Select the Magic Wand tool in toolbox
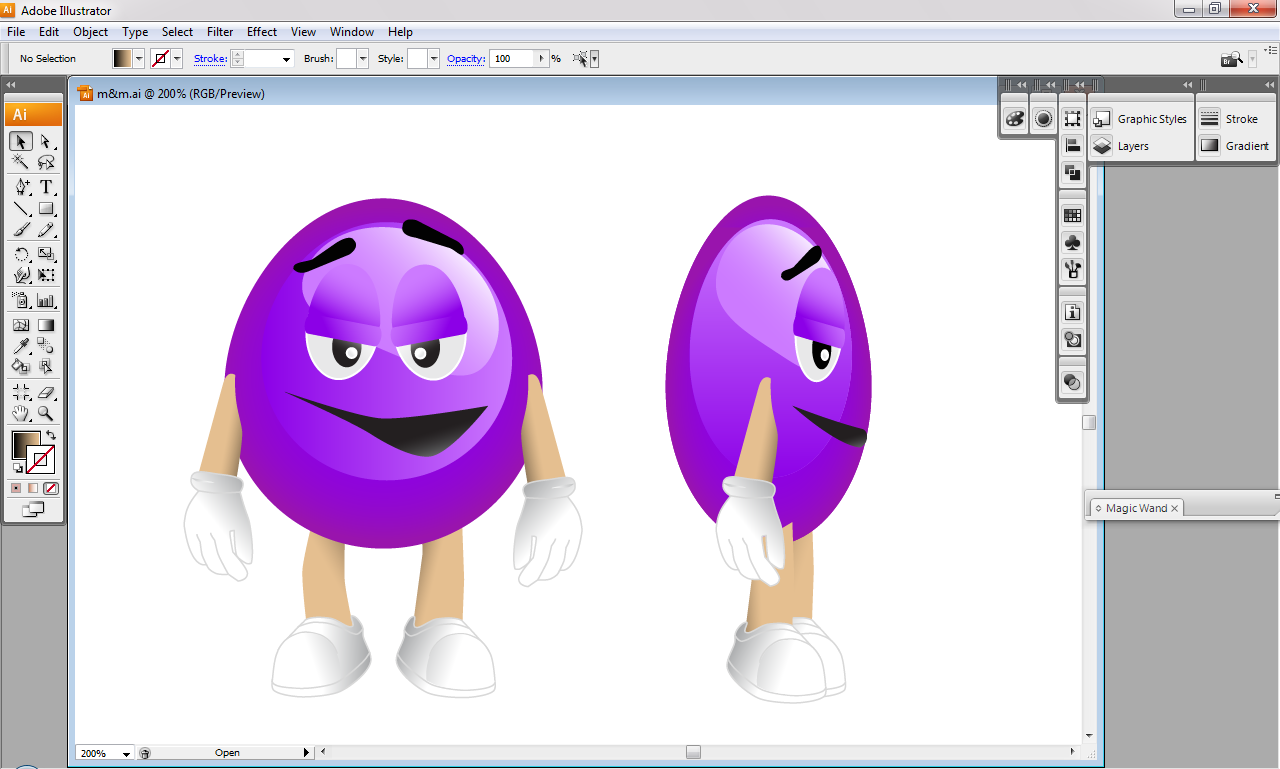Screen dimensions: 1280x769 pyautogui.click(x=21, y=163)
